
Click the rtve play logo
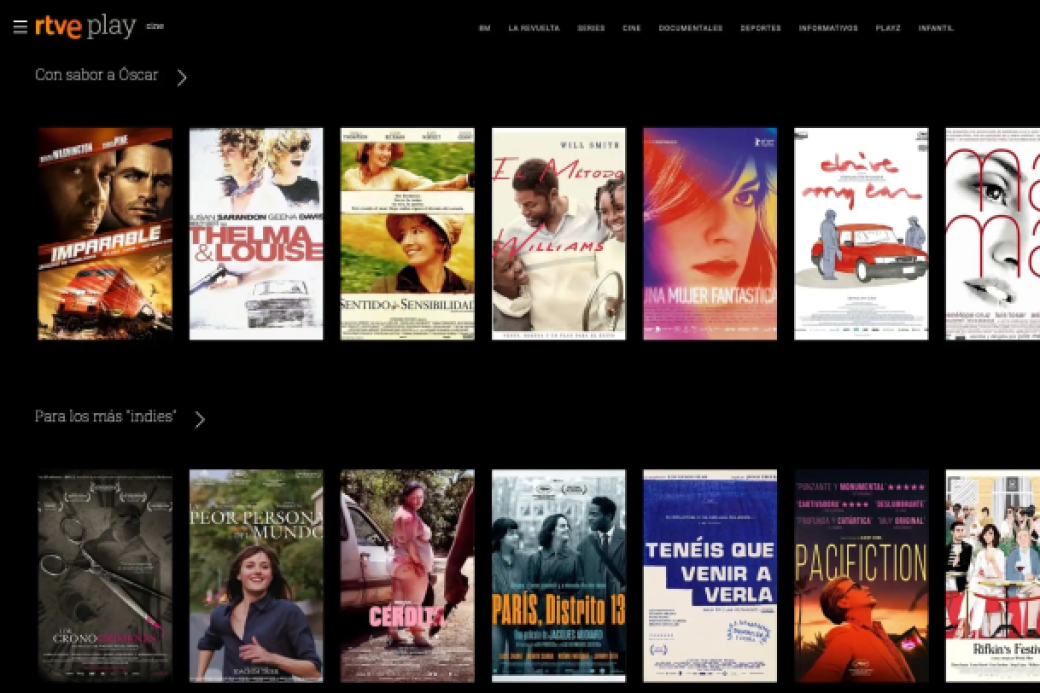point(86,27)
